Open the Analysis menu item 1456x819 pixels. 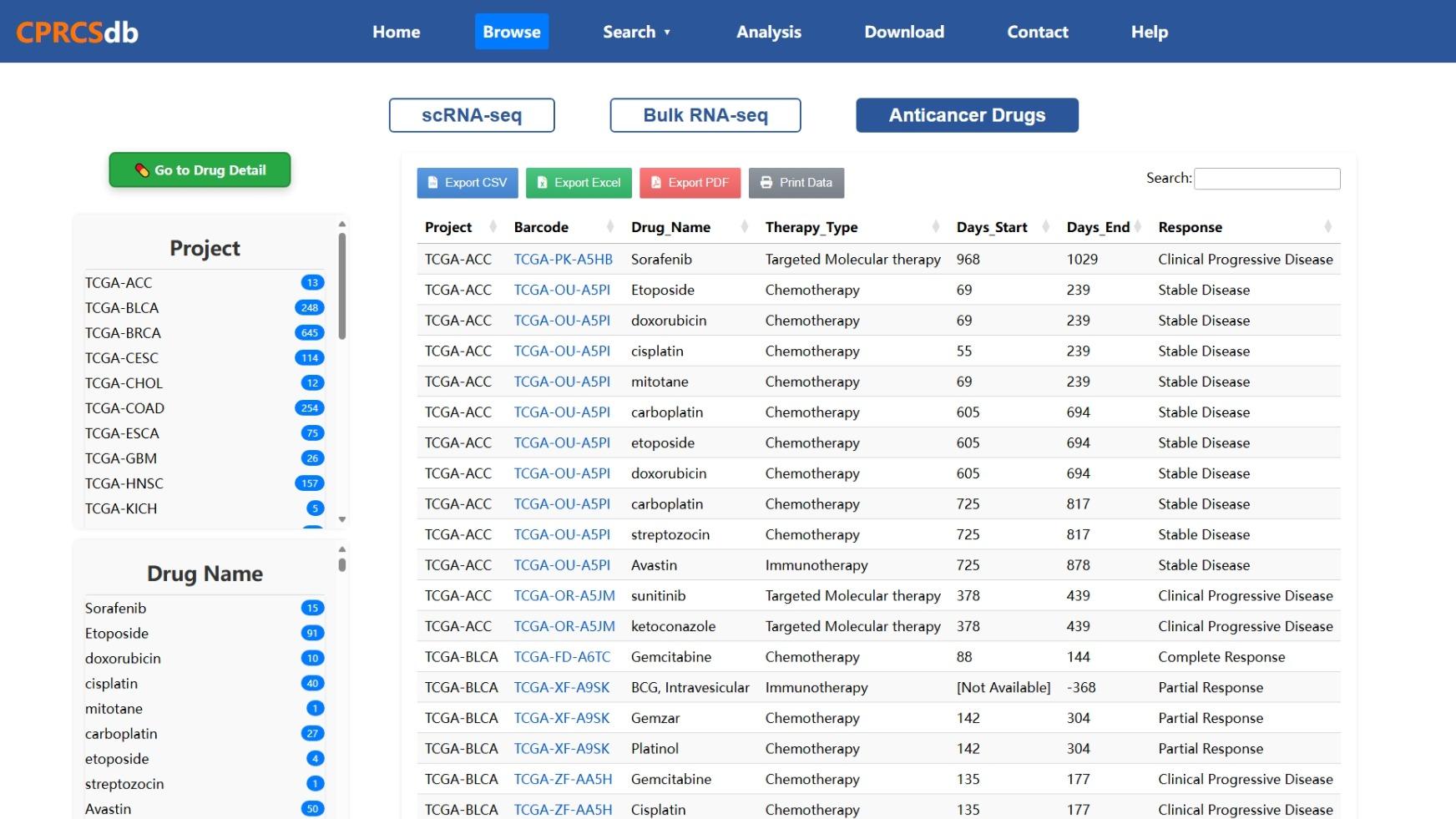(768, 32)
